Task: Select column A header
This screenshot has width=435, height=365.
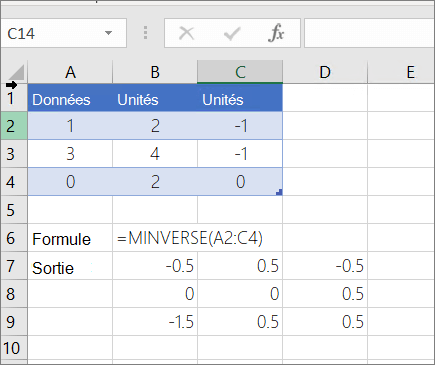Action: click(x=70, y=72)
